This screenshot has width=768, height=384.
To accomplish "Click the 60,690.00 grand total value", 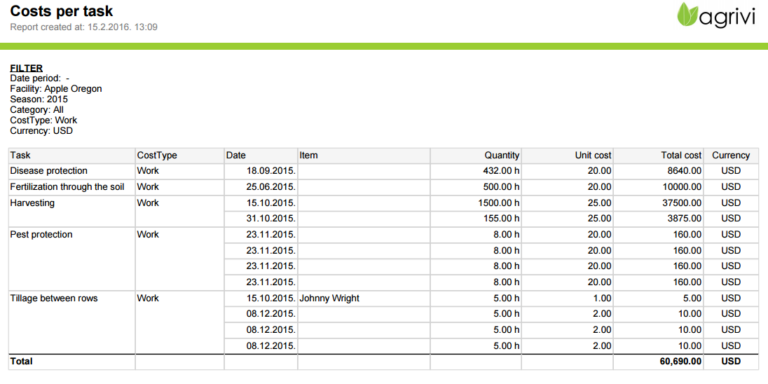I will click(x=681, y=361).
